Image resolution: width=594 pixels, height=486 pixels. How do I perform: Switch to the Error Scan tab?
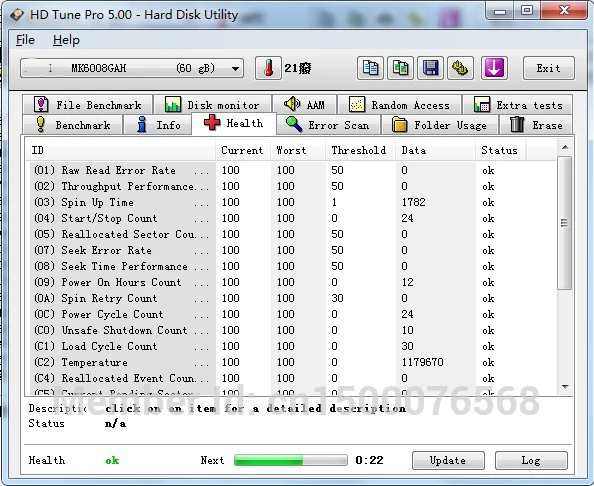tap(328, 125)
